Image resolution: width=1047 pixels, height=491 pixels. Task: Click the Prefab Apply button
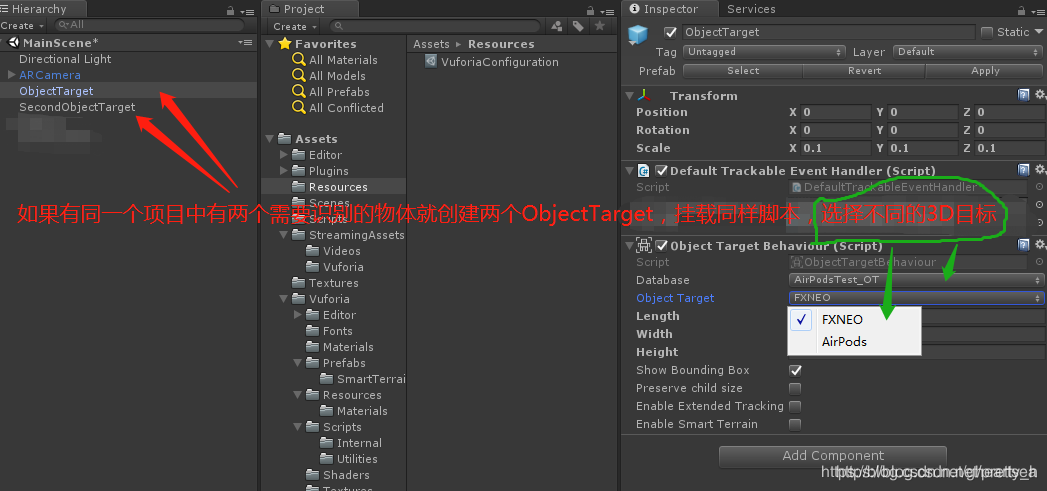(x=985, y=71)
